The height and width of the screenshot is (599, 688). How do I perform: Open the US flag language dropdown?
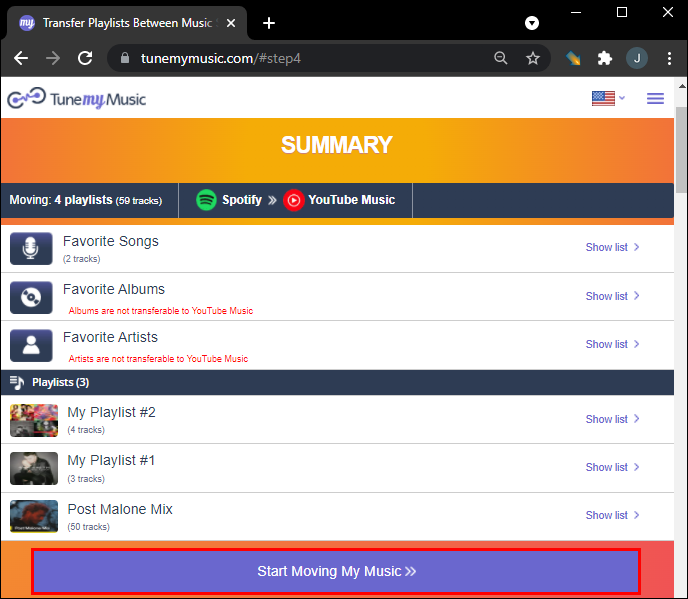608,98
